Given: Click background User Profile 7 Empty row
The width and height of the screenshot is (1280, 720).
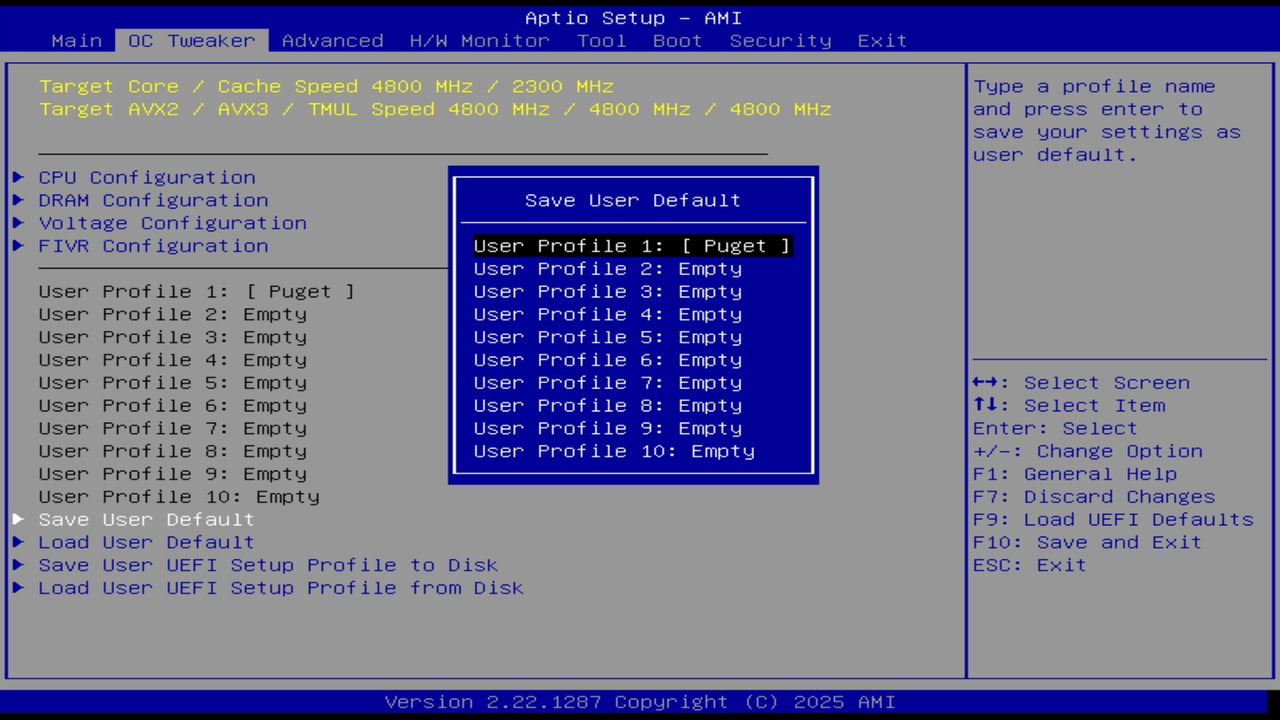Looking at the screenshot, I should 173,428.
